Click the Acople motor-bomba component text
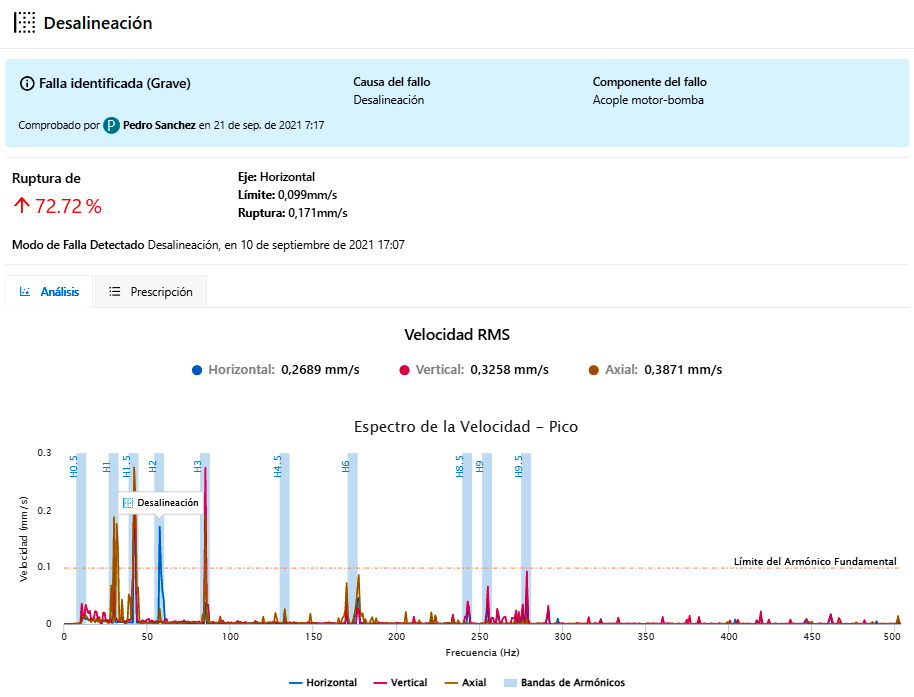 point(648,100)
